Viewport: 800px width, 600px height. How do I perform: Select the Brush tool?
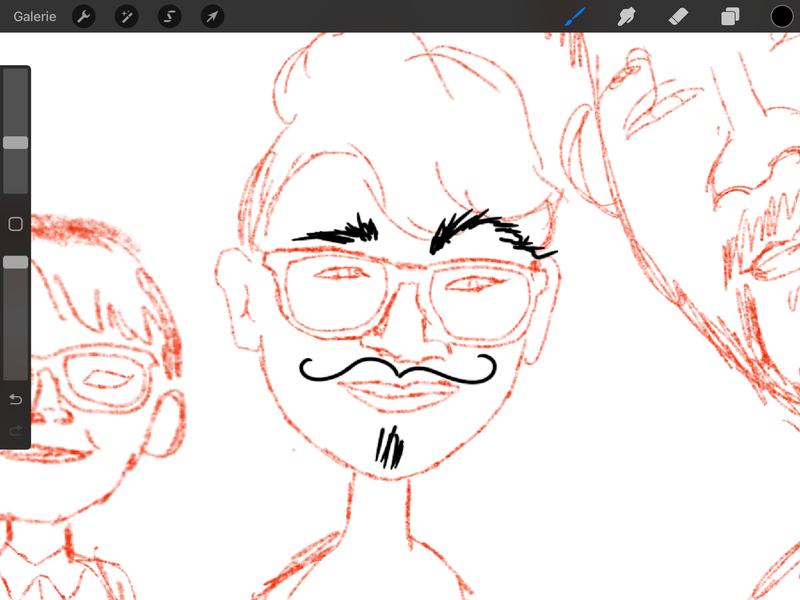pyautogui.click(x=575, y=16)
